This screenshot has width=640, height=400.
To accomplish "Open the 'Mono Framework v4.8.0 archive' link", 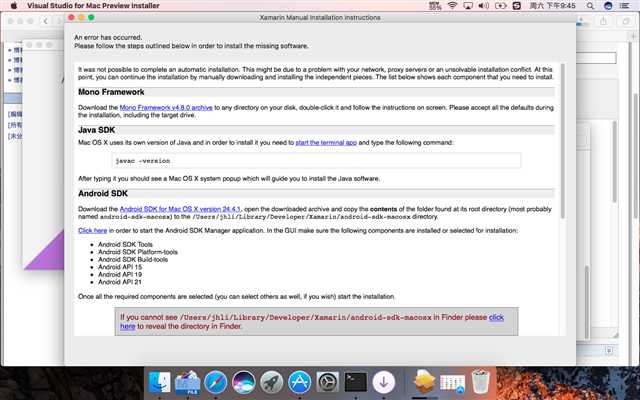I will tap(166, 108).
